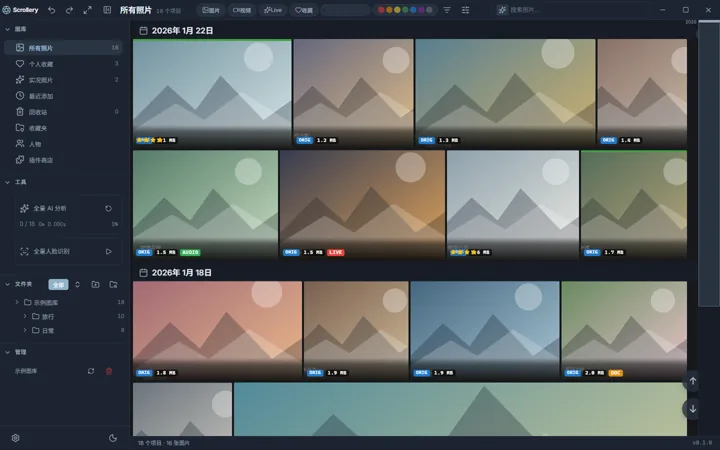The width and height of the screenshot is (720, 450).
Task: Open 收藏夹 collections in sidebar
Action: click(63, 128)
